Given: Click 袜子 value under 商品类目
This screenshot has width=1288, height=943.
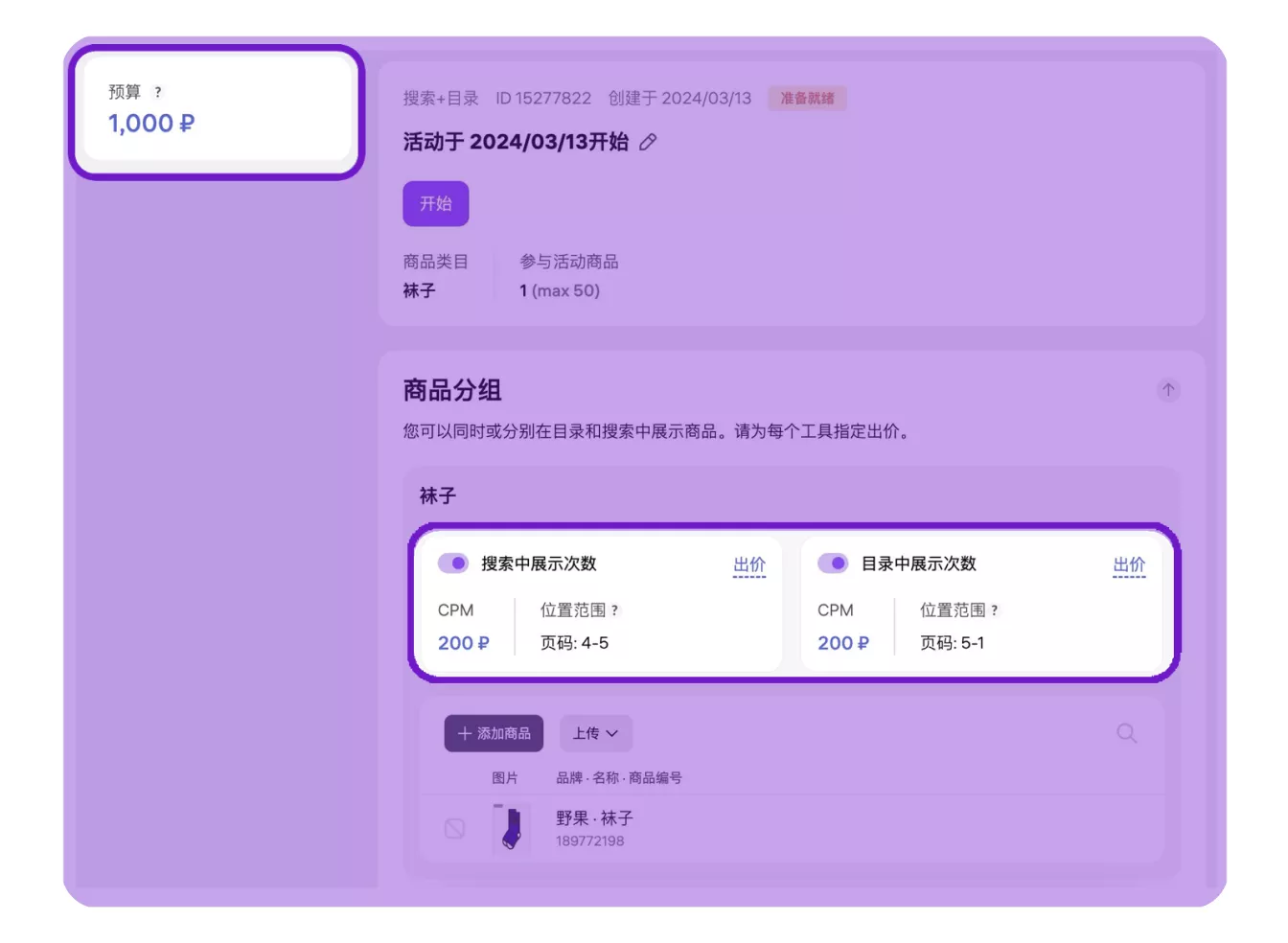Looking at the screenshot, I should (419, 290).
